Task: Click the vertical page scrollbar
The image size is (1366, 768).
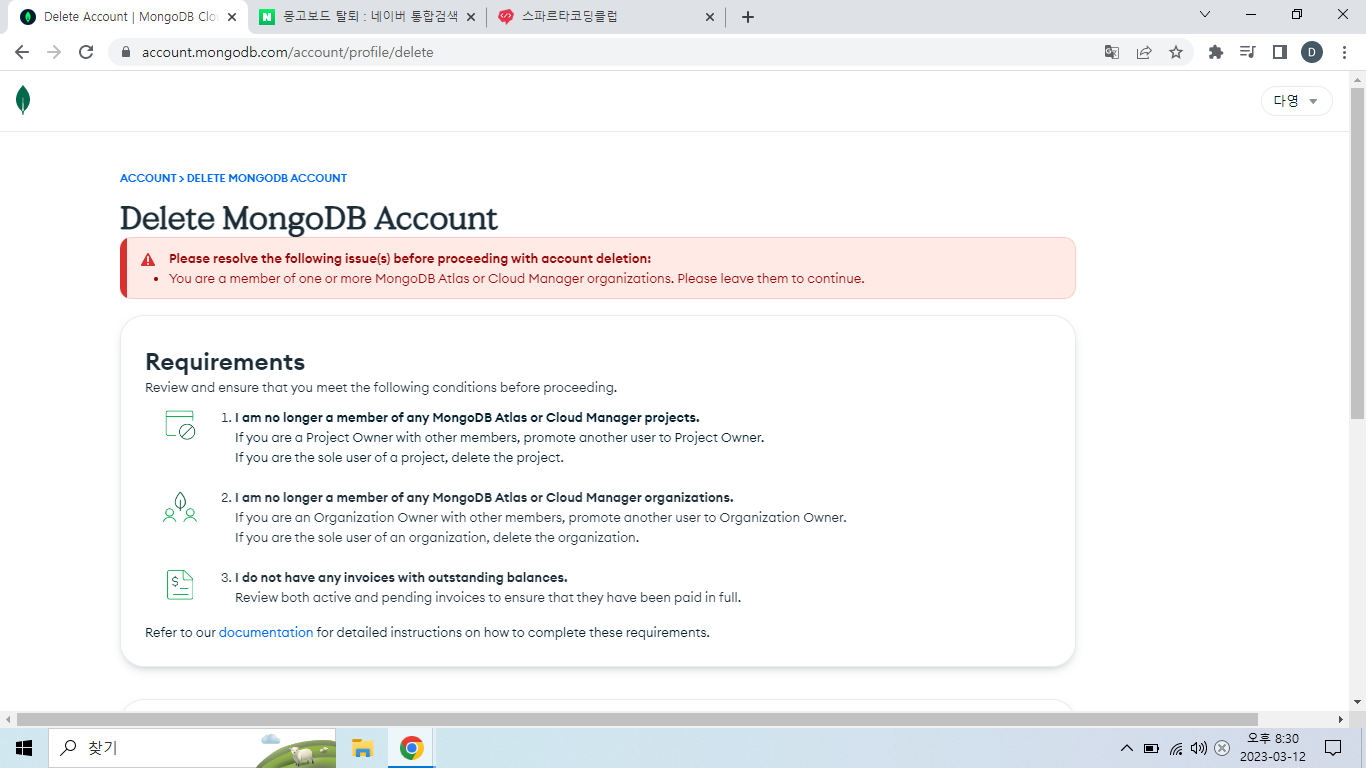Action: pyautogui.click(x=1357, y=252)
